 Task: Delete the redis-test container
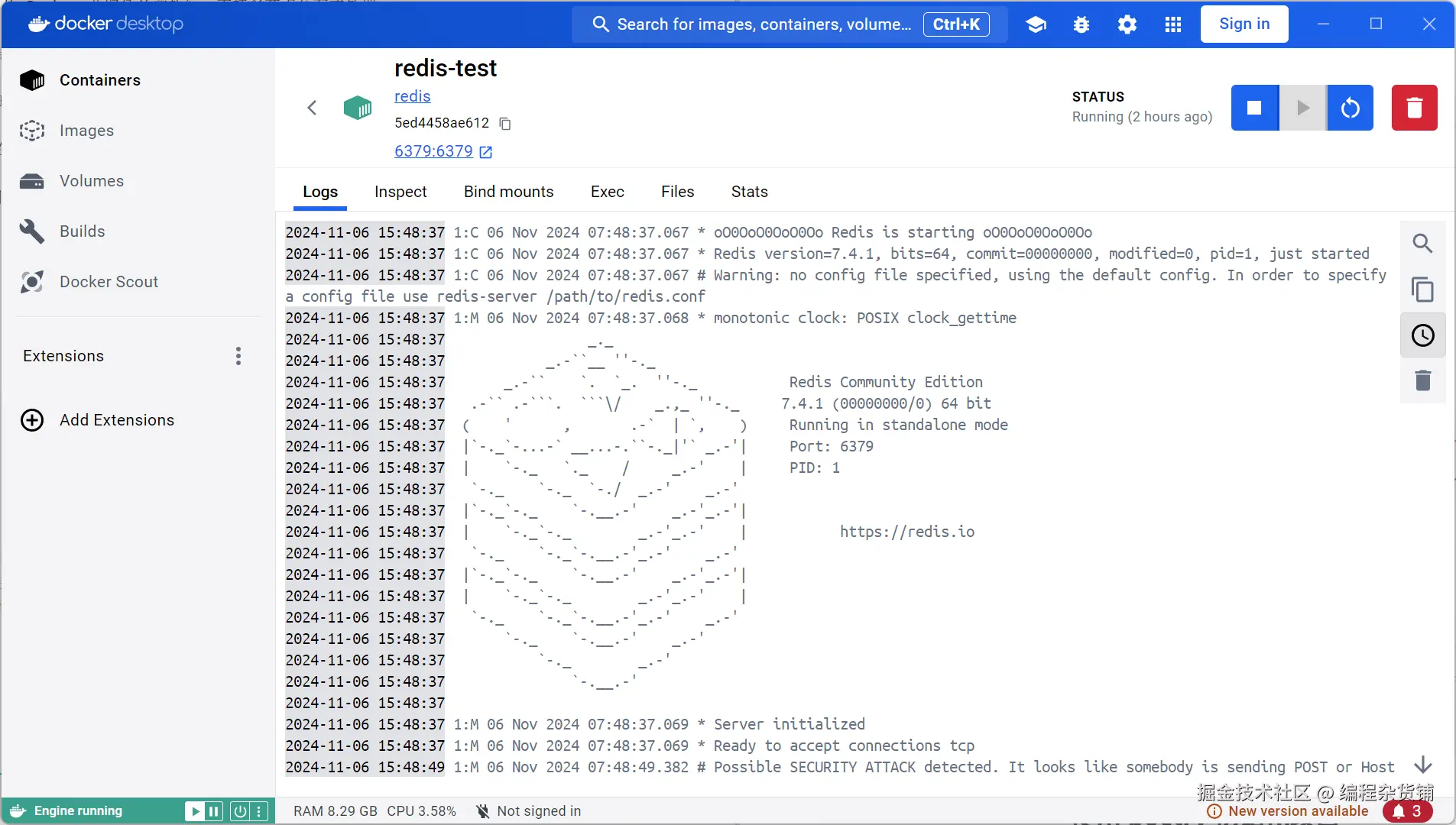(x=1414, y=108)
